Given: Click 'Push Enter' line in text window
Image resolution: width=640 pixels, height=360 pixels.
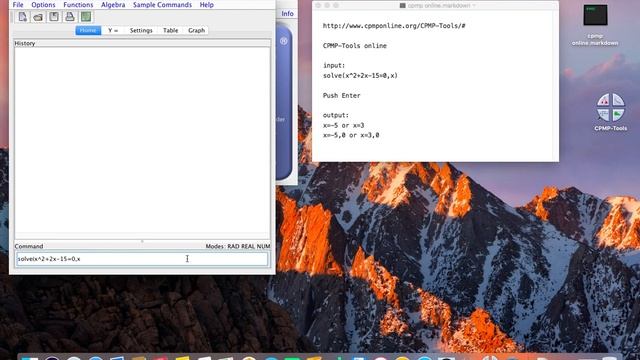Looking at the screenshot, I should (342, 96).
